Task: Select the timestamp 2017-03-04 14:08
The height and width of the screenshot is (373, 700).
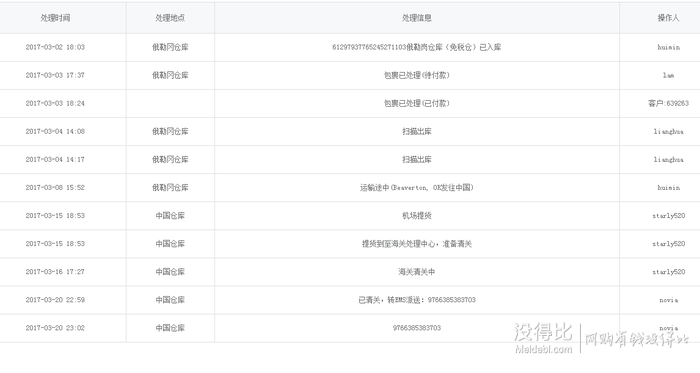Action: pos(55,132)
